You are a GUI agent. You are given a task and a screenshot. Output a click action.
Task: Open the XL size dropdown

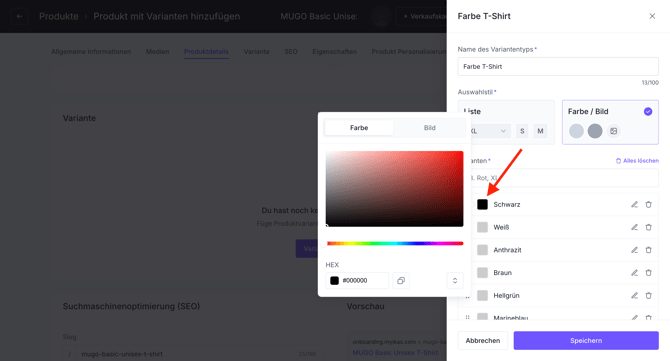(487, 131)
